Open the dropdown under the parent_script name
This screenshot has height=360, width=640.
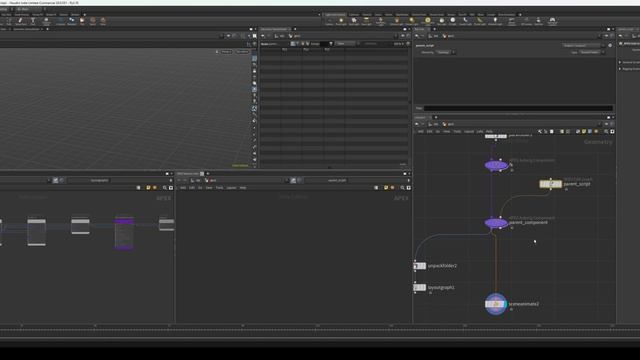[446, 53]
